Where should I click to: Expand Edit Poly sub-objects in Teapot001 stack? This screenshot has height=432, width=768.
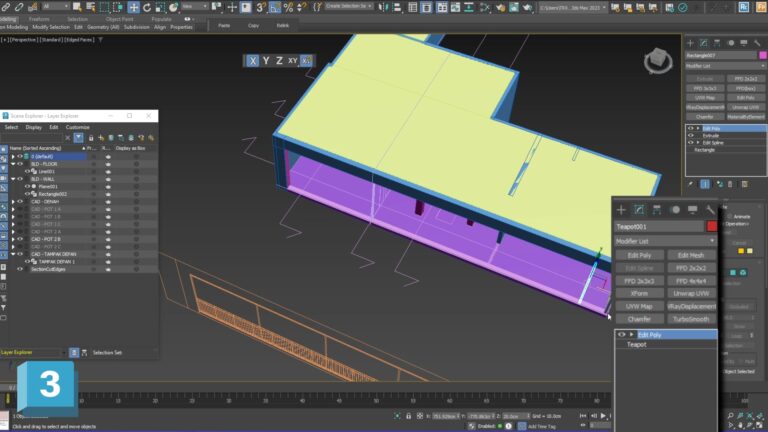coord(631,335)
